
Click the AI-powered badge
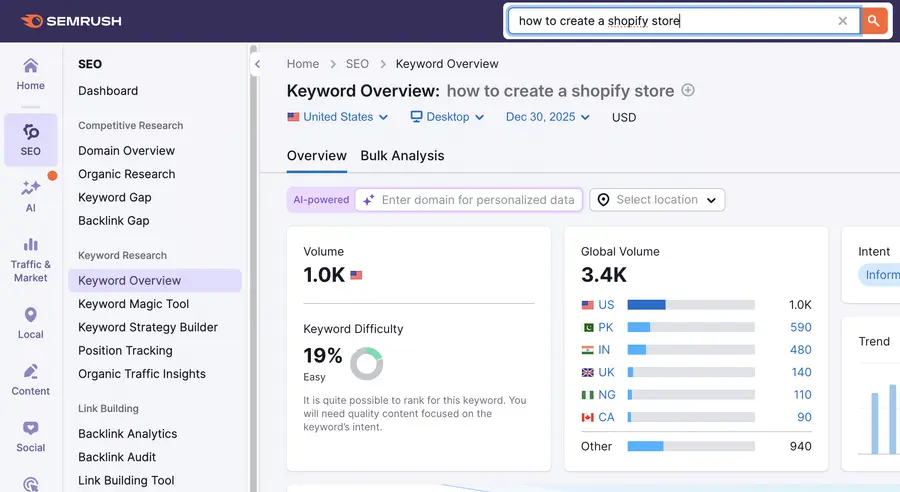321,200
